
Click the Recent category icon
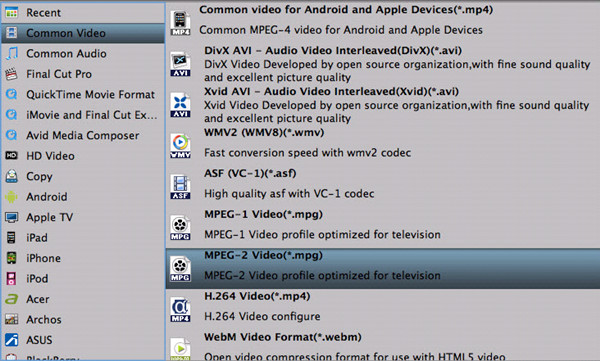click(x=11, y=13)
